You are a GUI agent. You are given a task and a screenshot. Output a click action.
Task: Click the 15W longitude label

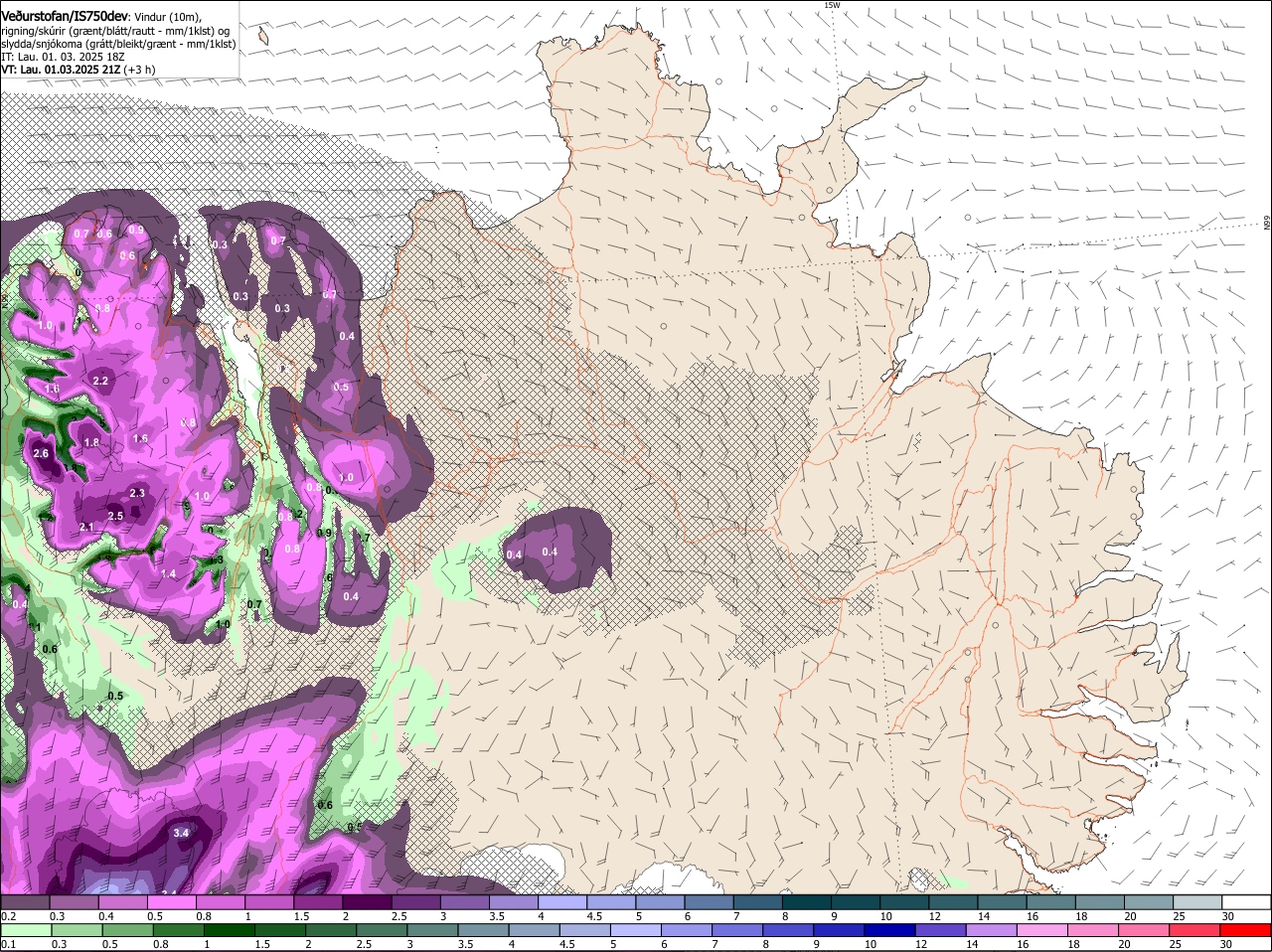click(x=832, y=5)
